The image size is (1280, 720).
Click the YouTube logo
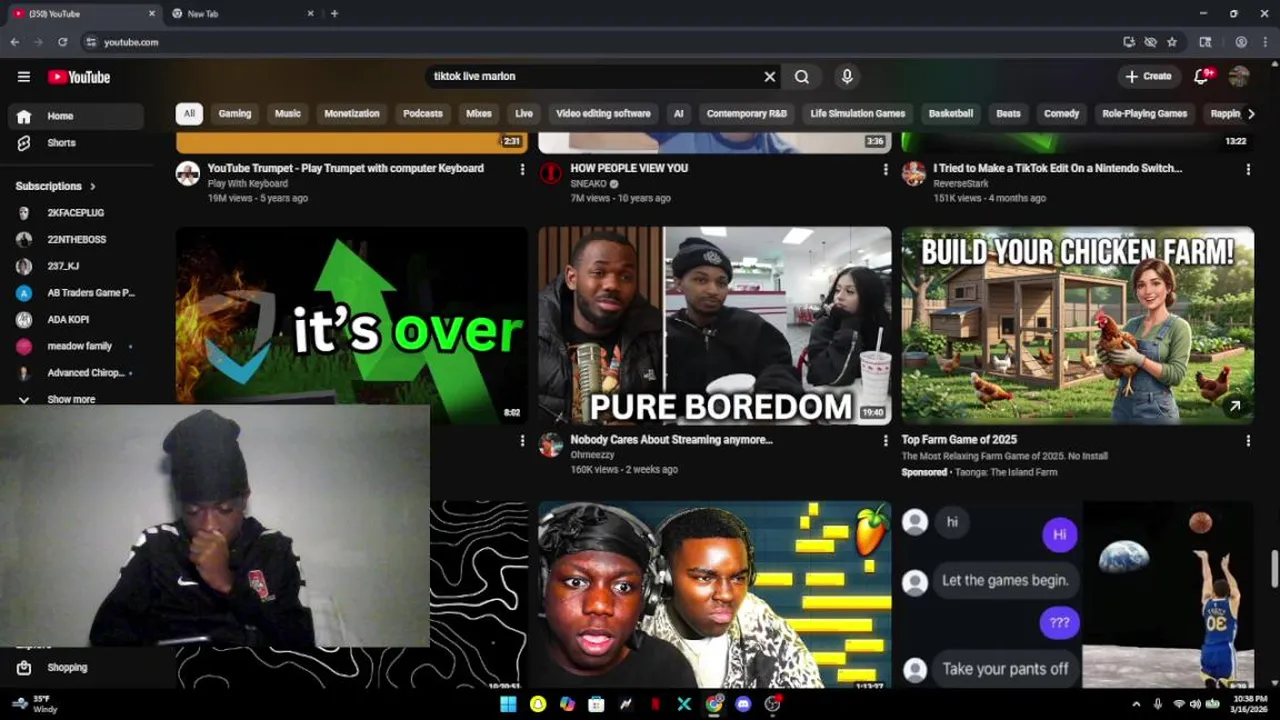tap(79, 77)
